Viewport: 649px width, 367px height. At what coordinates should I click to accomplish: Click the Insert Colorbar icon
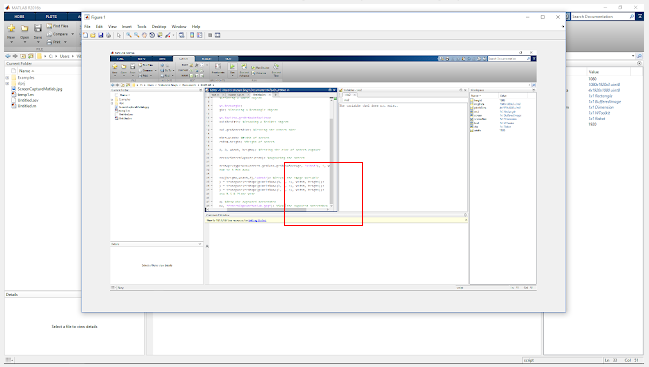click(x=192, y=35)
